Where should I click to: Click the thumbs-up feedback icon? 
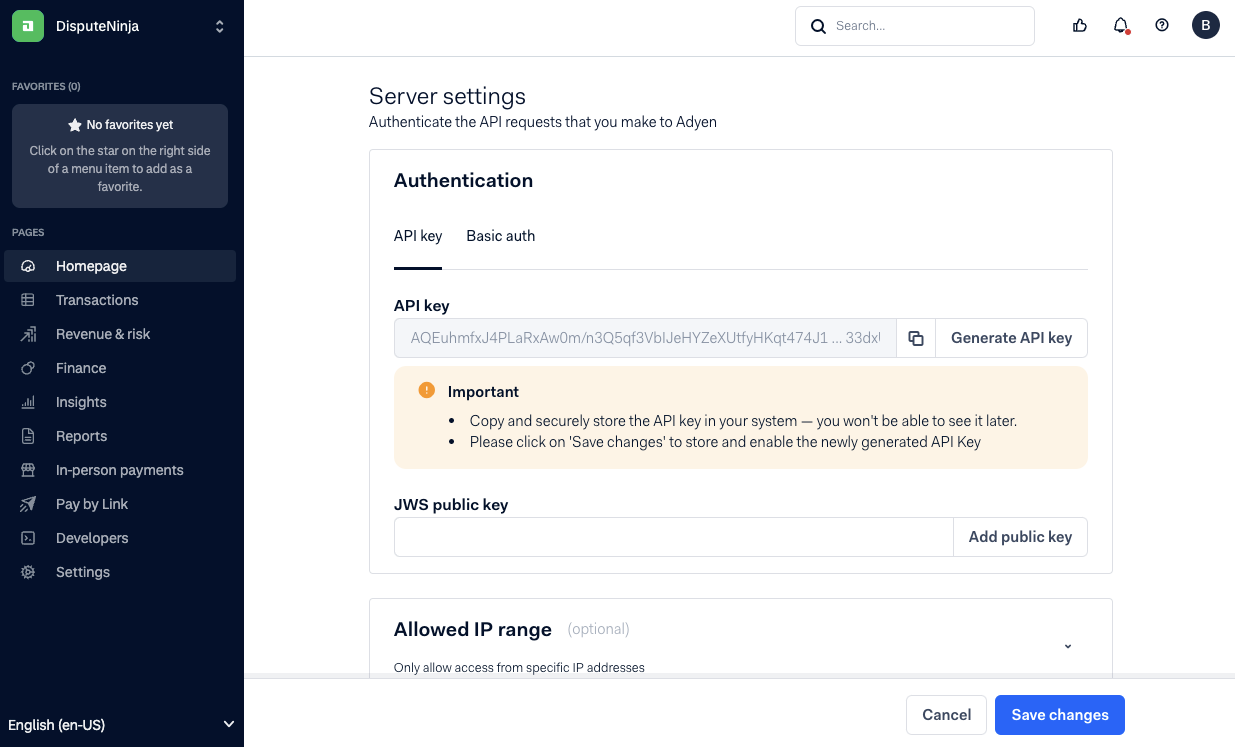[1080, 26]
